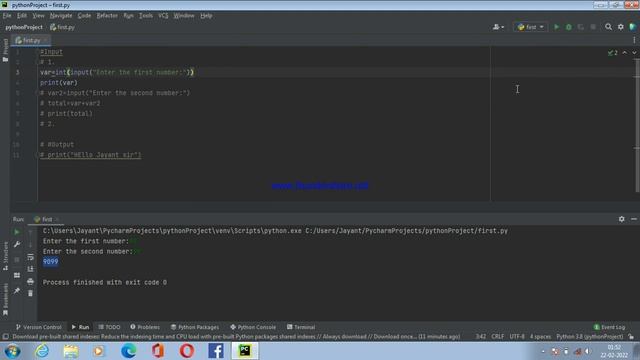Open run configuration via the wrench icon
Image resolution: width=640 pixels, height=360 pixels.
click(x=17, y=244)
